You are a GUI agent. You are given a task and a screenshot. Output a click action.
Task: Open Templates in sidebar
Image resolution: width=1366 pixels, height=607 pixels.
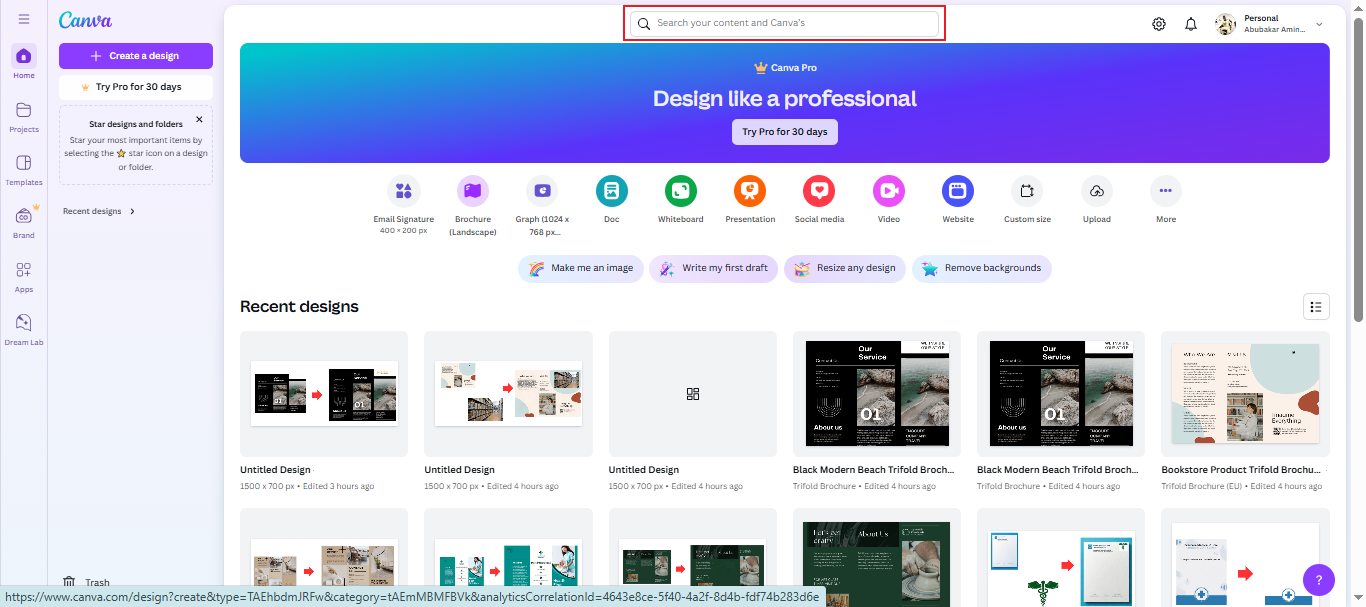coord(24,169)
